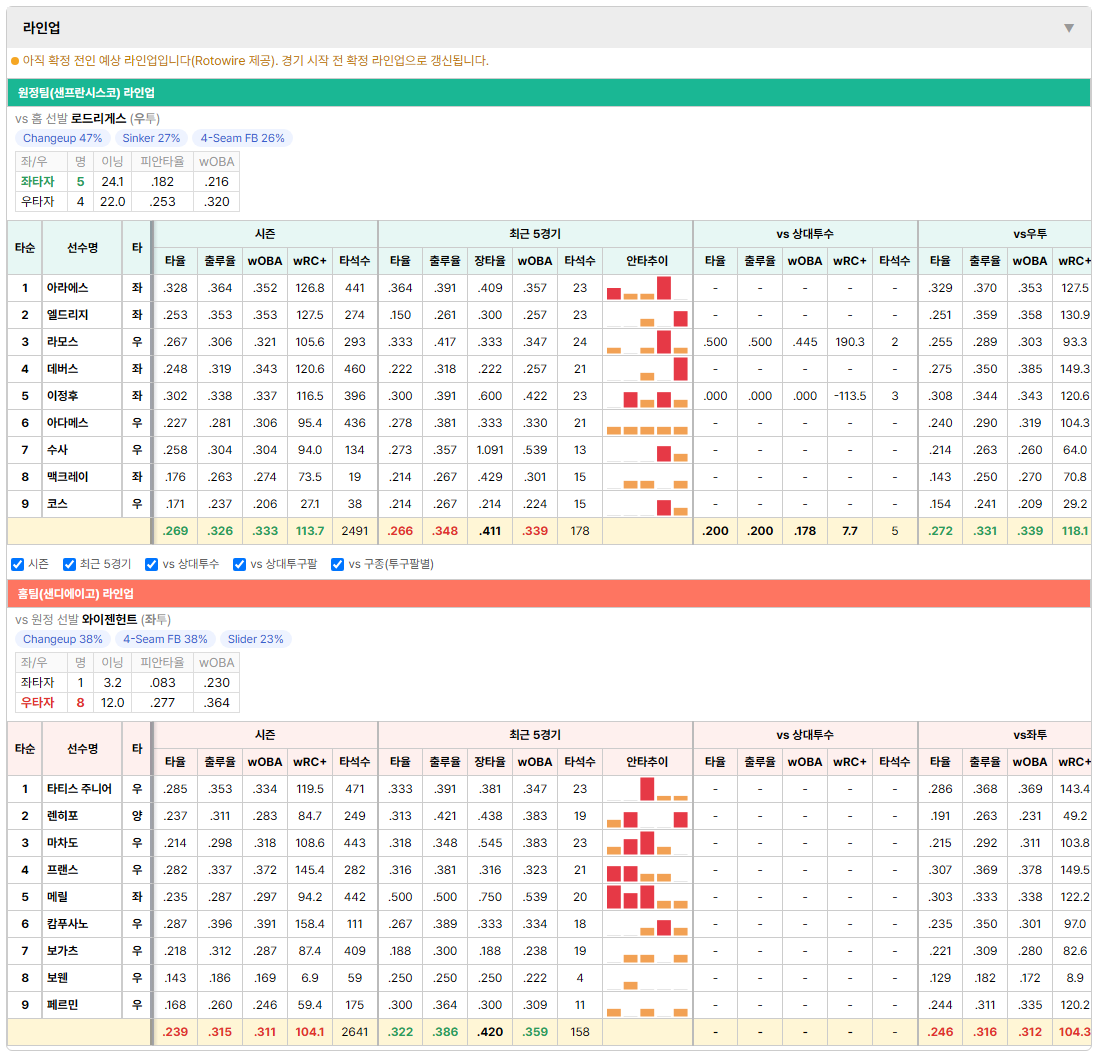Uncheck the 최근 5경기 checkbox
Image resolution: width=1098 pixels, height=1057 pixels.
(x=69, y=564)
